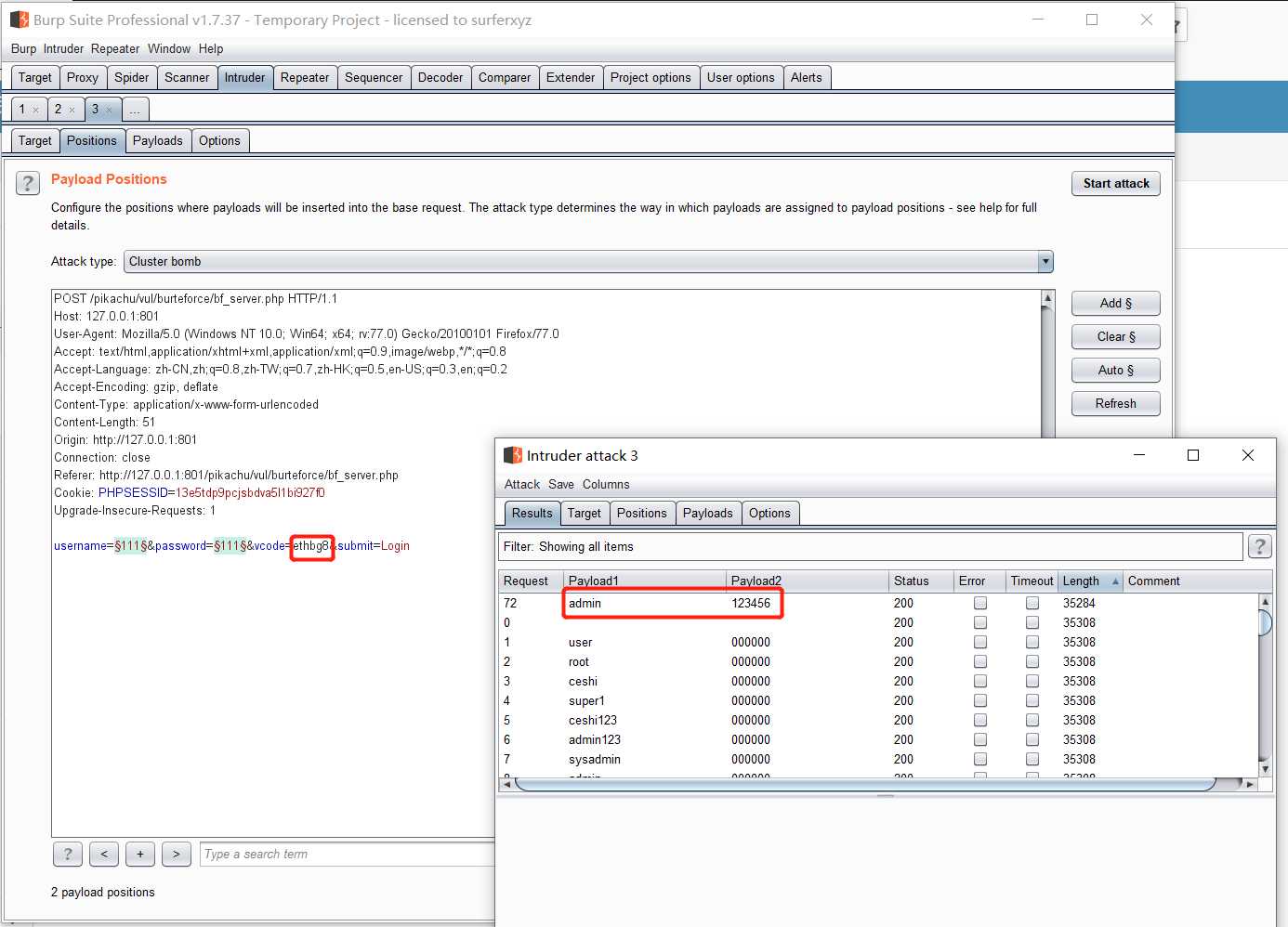
Task: Switch to the Proxy tool tab
Action: (83, 78)
